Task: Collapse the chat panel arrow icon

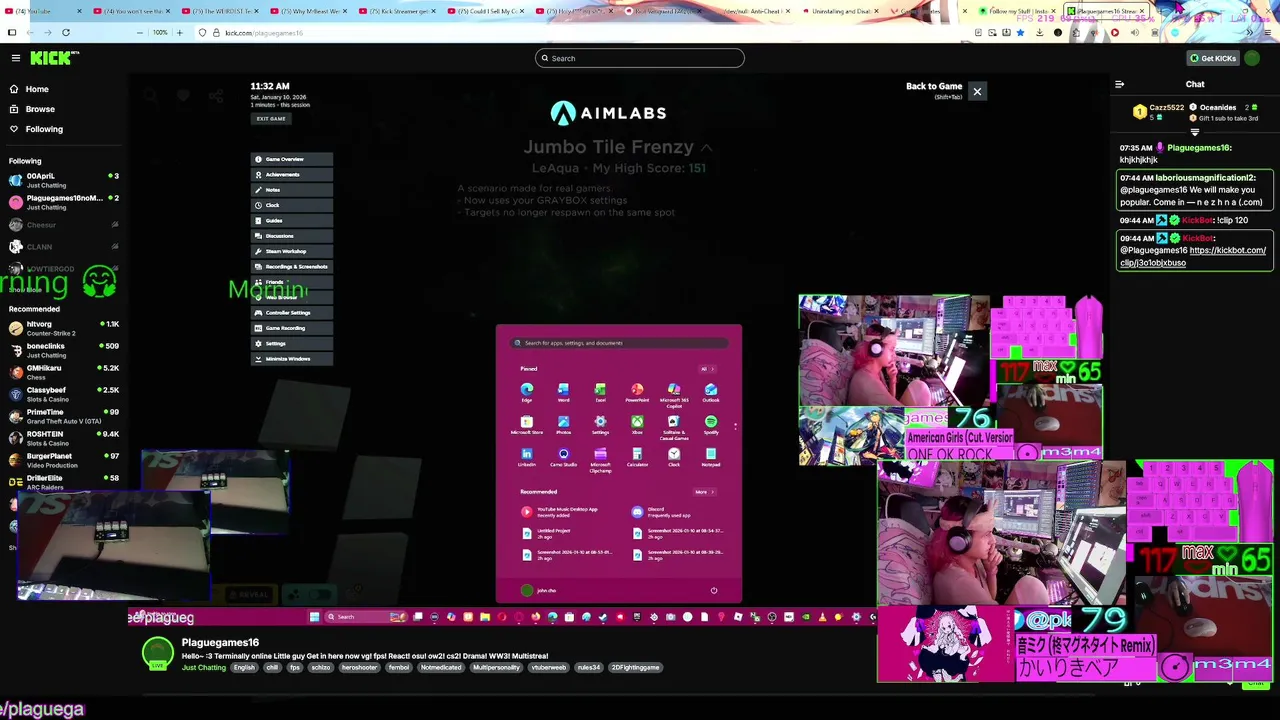Action: click(x=1119, y=85)
